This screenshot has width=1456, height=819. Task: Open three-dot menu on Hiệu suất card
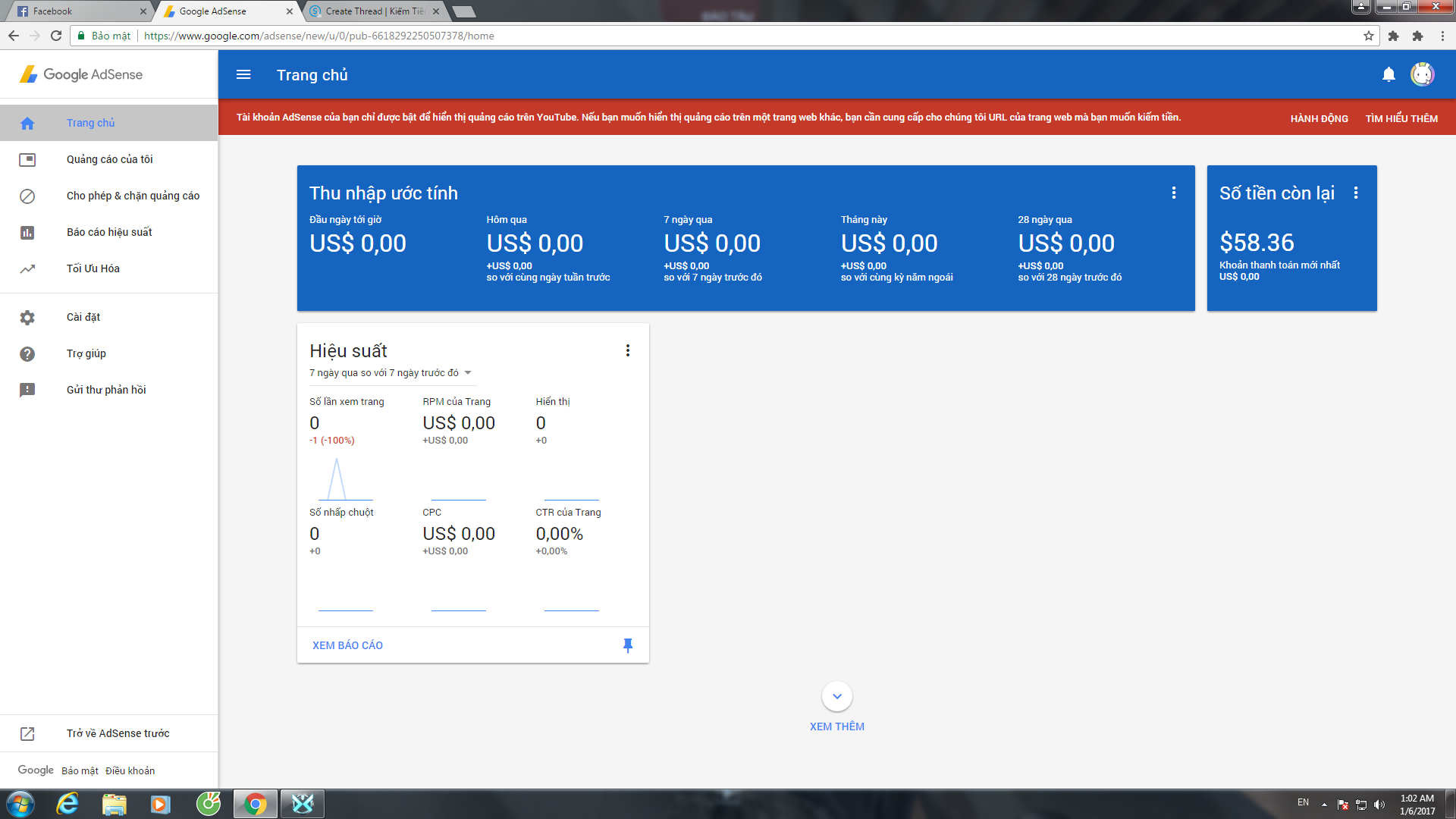(x=627, y=350)
